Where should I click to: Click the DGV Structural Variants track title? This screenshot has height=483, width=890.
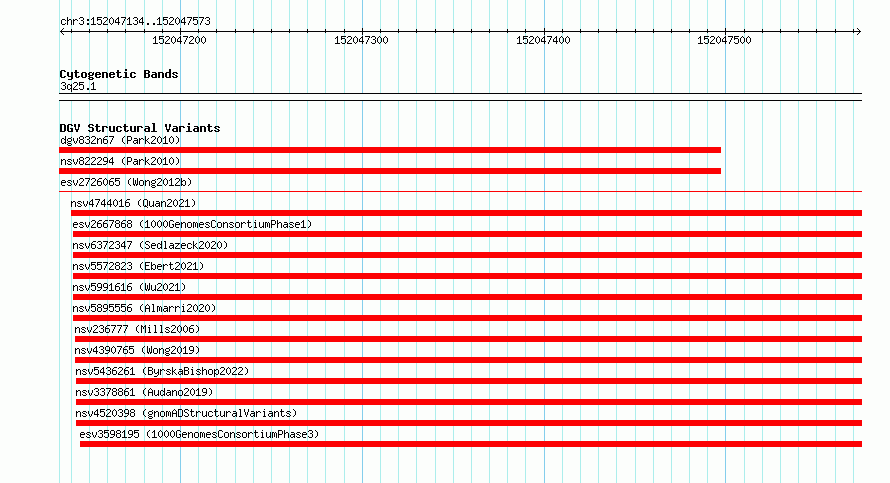(140, 128)
